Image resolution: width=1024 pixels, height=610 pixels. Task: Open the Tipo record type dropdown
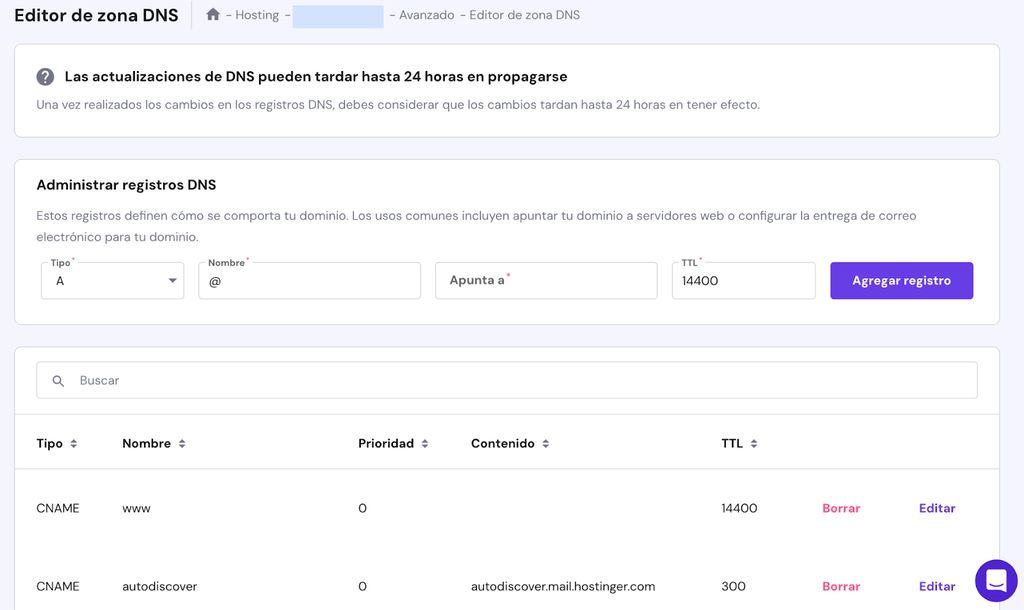pyautogui.click(x=112, y=281)
